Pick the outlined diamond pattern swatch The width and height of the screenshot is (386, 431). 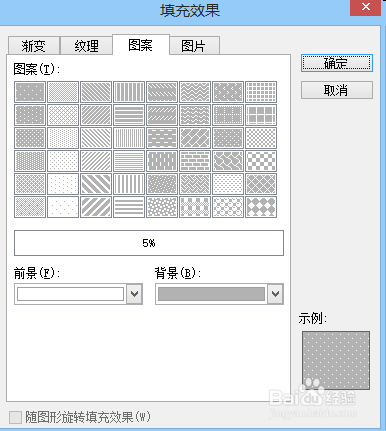(x=261, y=184)
